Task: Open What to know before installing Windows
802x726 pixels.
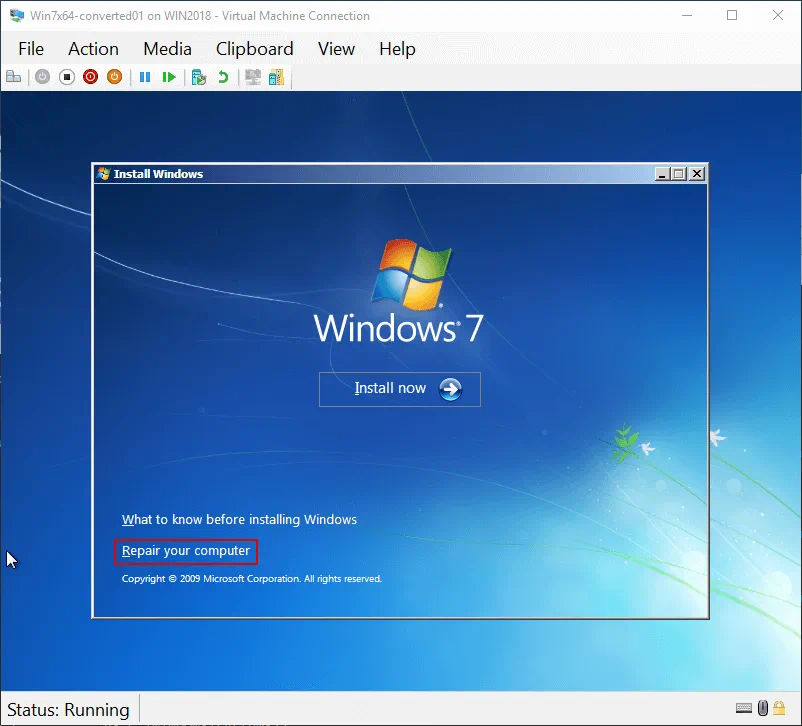Action: 239,519
